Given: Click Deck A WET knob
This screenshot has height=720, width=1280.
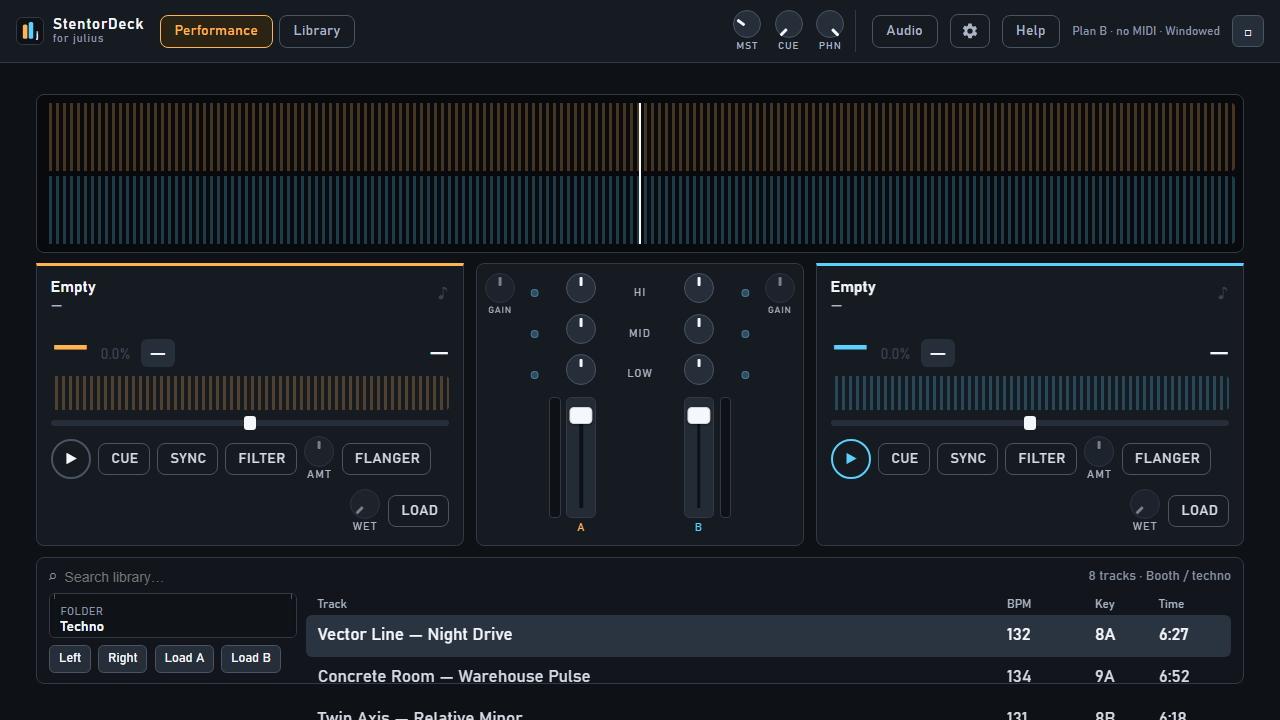Looking at the screenshot, I should point(365,504).
